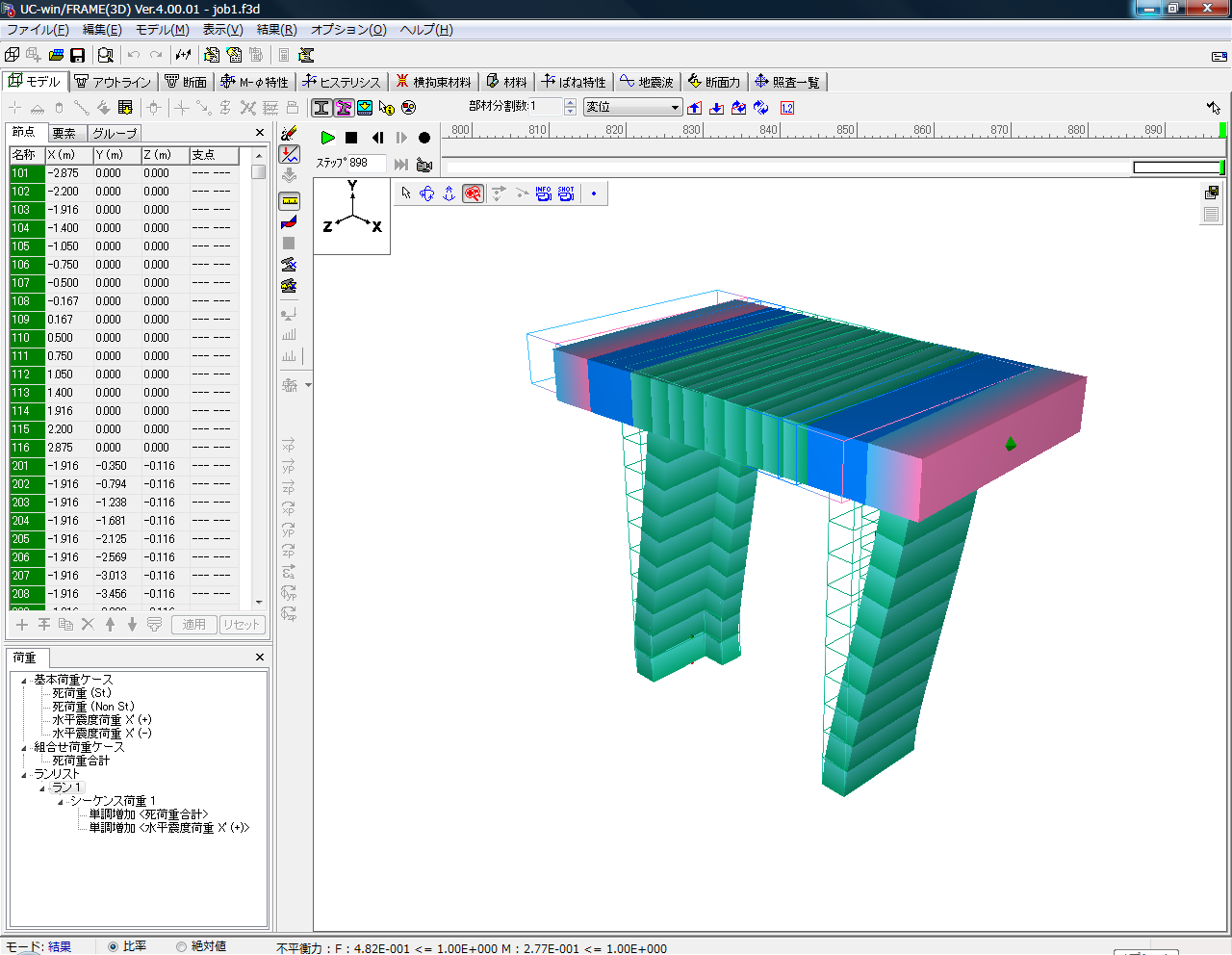The width and height of the screenshot is (1232, 955).
Task: Click the Open file folder icon
Action: click(56, 55)
